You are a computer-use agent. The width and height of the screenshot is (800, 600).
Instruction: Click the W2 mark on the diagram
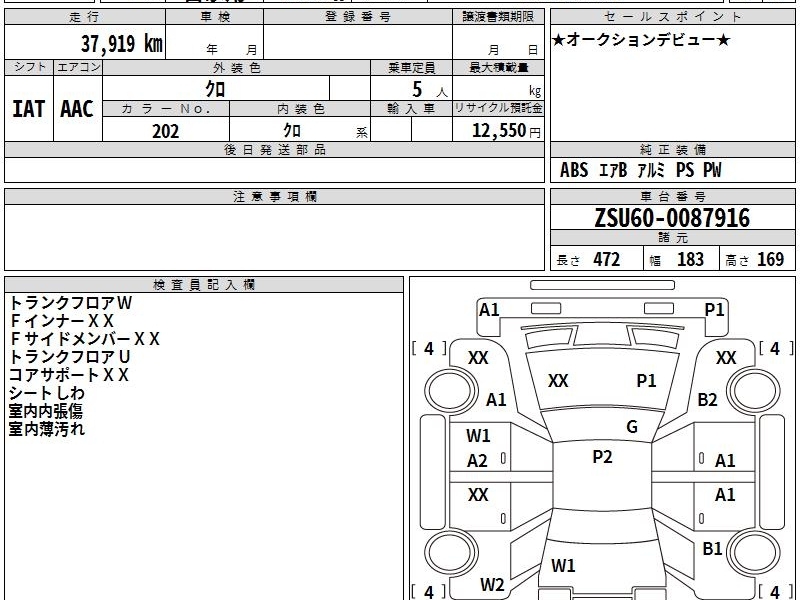[x=492, y=585]
